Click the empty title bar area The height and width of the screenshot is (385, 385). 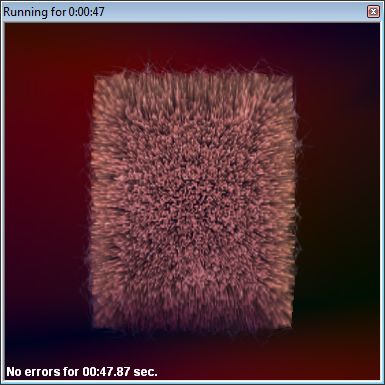pos(233,12)
